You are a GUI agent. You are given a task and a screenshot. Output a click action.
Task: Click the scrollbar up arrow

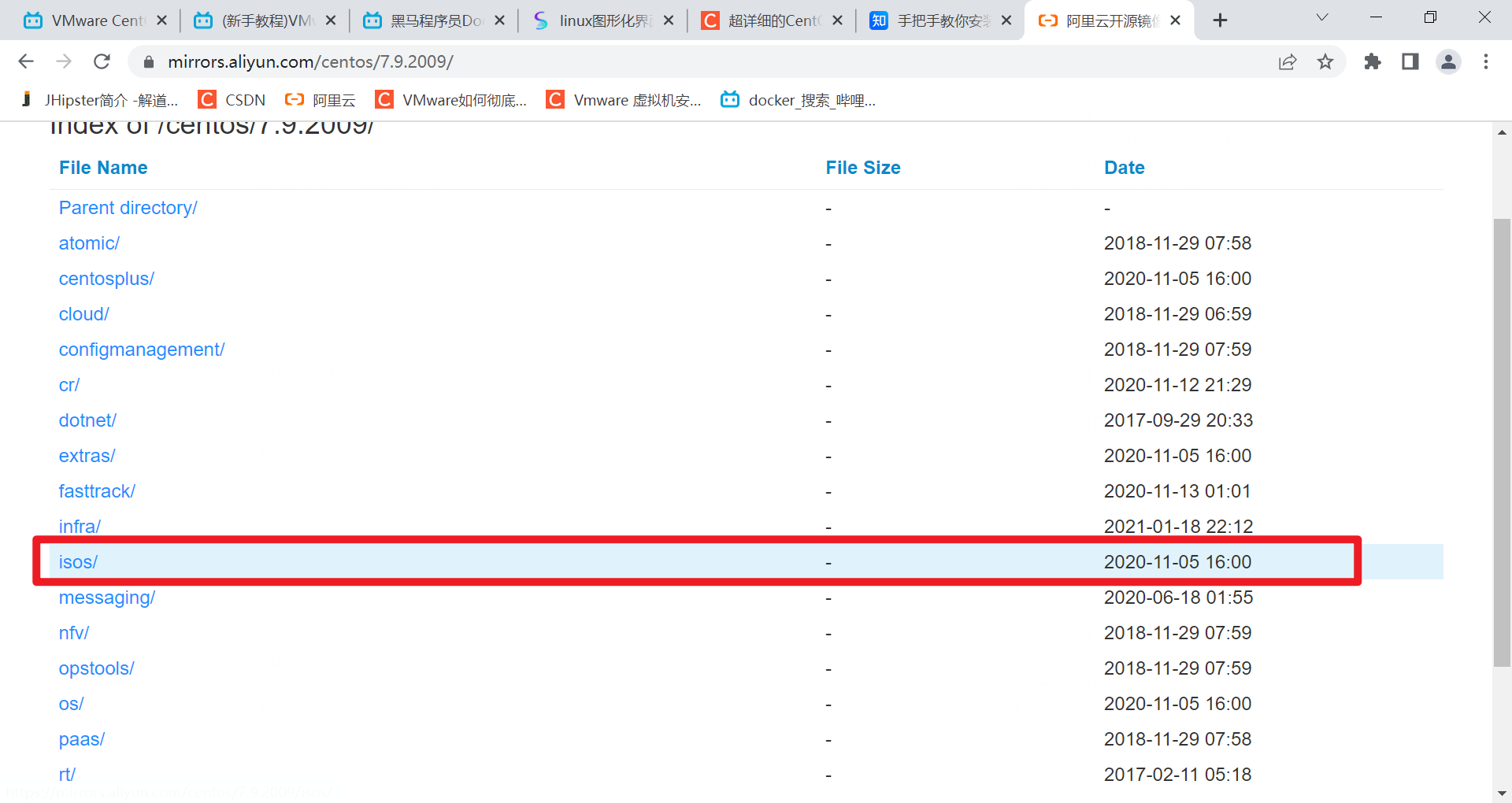(1502, 132)
